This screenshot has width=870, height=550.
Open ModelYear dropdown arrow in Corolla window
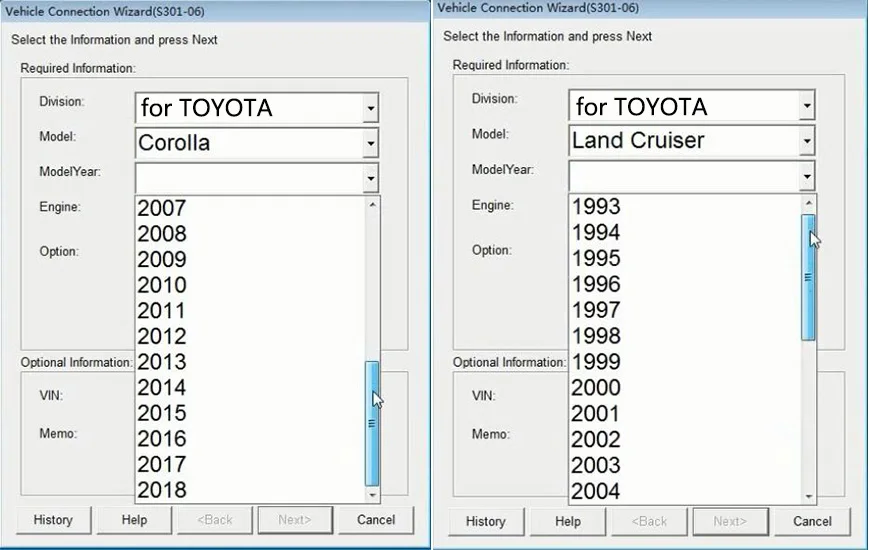(371, 178)
